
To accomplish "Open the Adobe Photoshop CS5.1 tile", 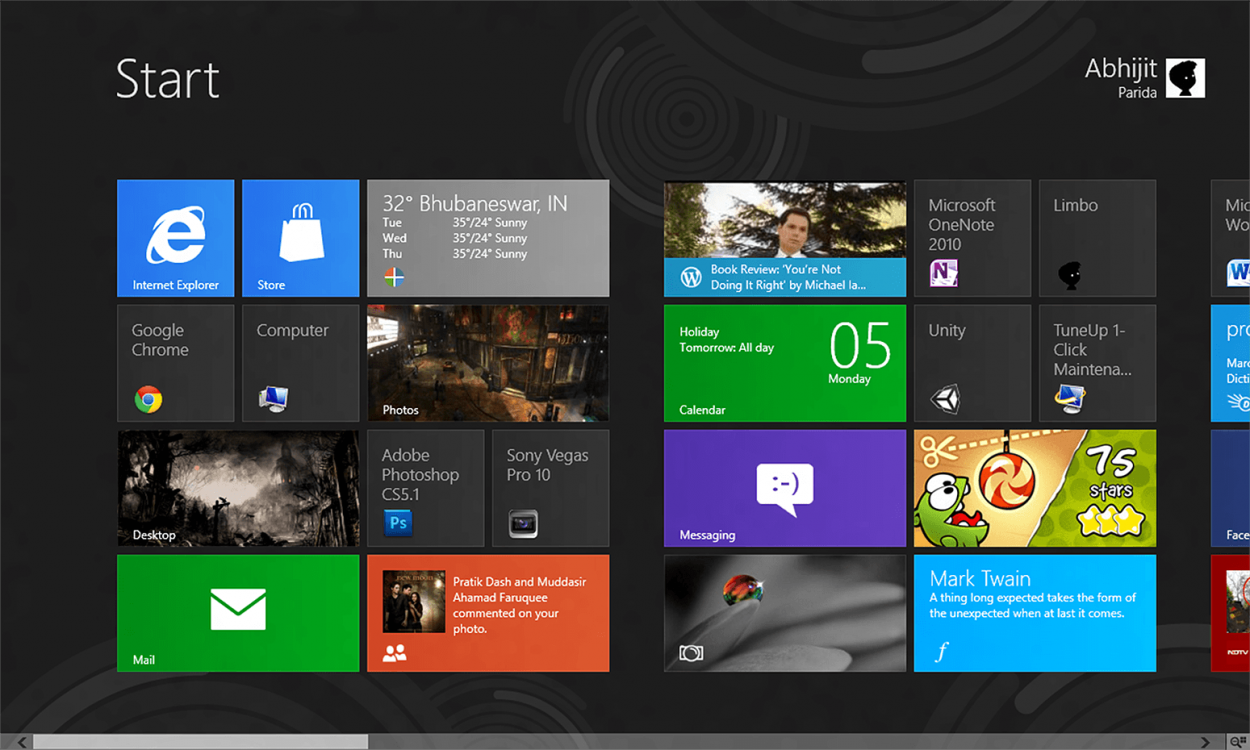I will coord(425,488).
